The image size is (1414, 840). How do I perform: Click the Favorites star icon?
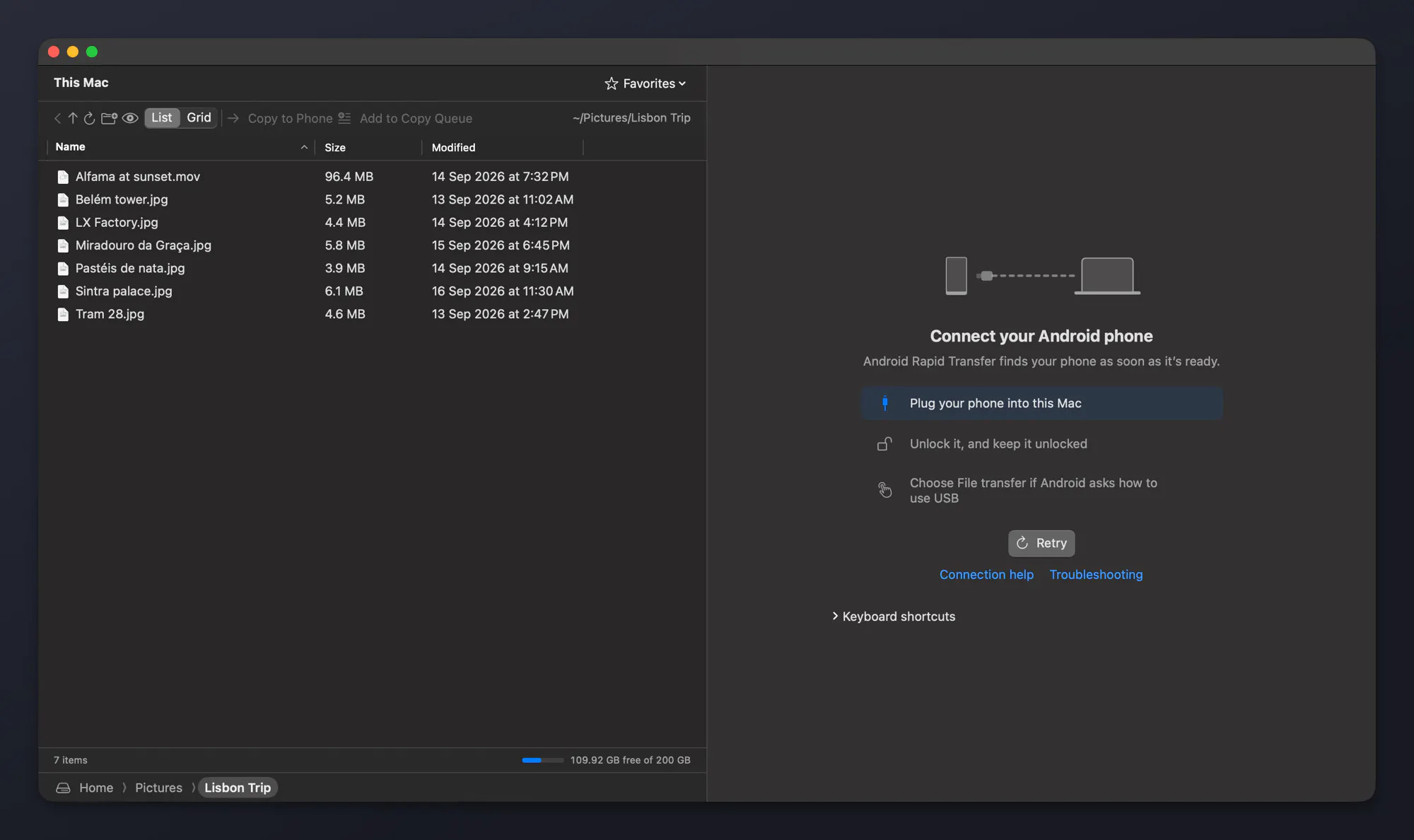[612, 83]
